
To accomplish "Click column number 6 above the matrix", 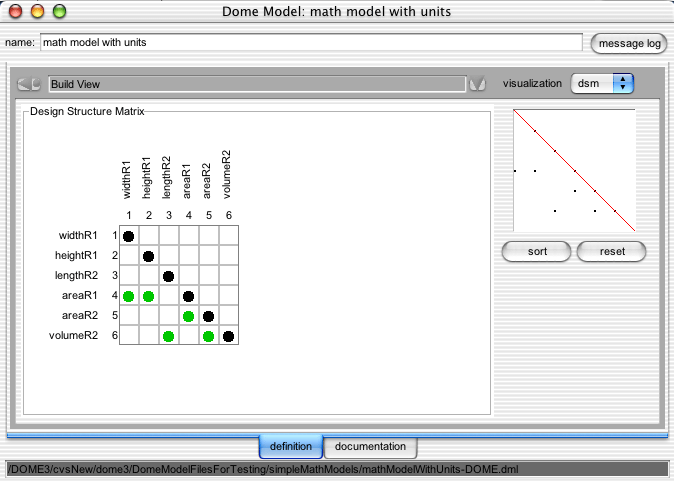I will coord(229,215).
